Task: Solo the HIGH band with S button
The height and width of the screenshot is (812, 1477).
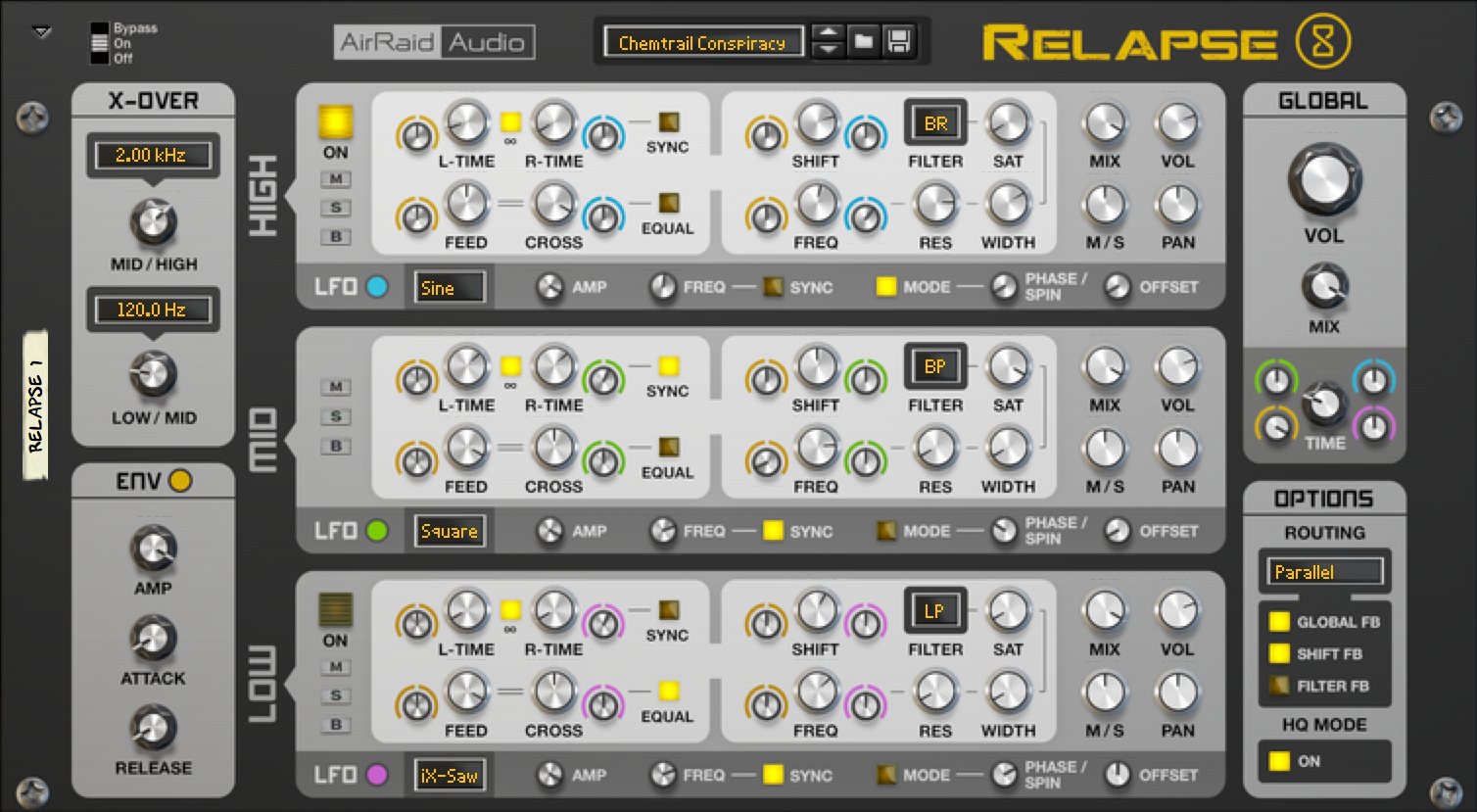Action: [336, 208]
